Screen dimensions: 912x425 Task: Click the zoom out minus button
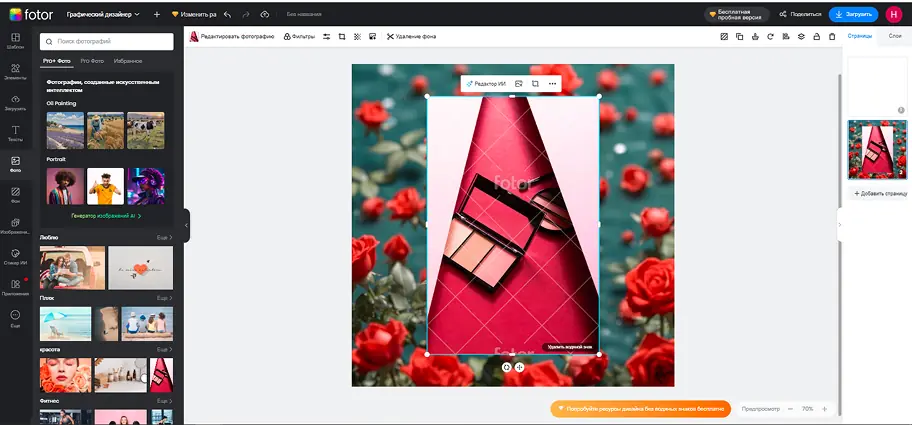(790, 409)
